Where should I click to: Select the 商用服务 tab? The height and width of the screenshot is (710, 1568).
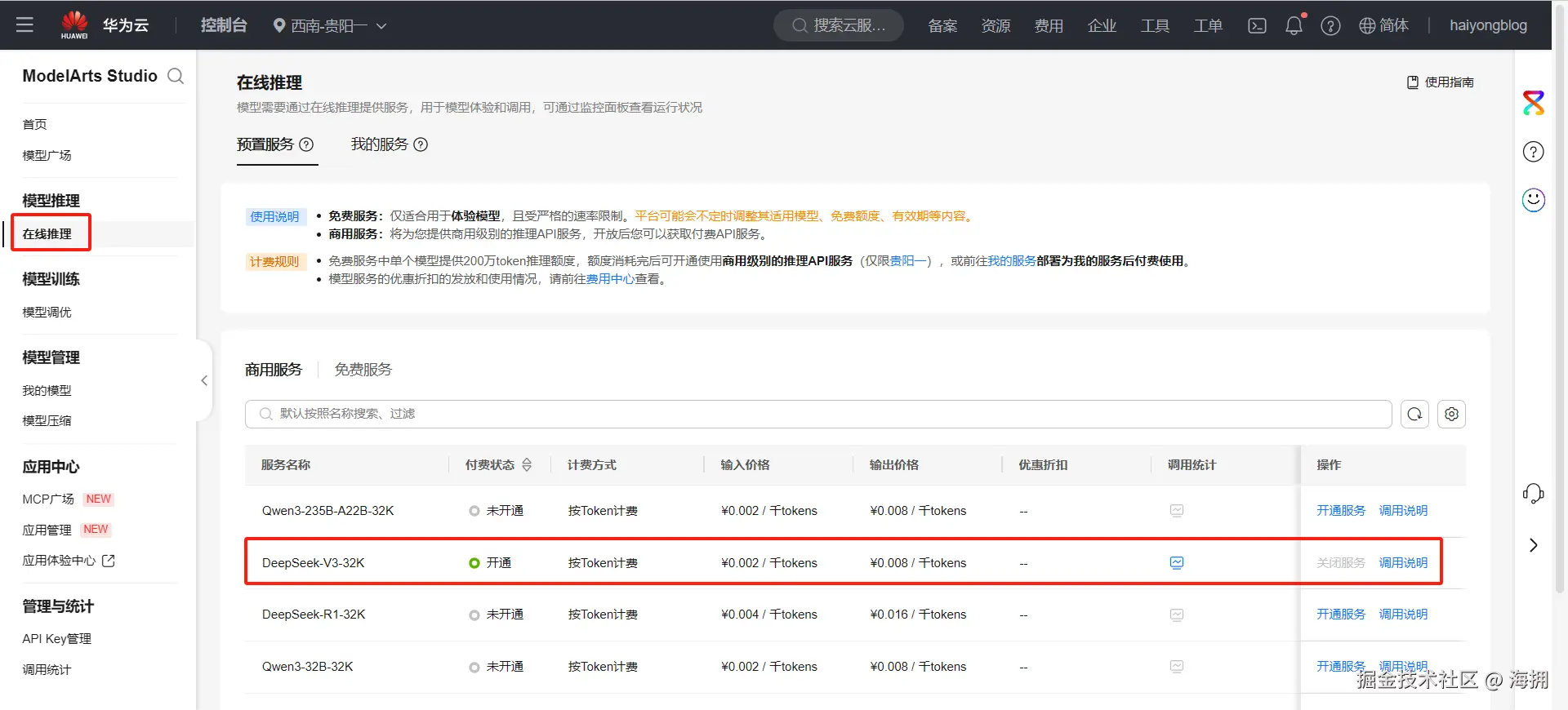pos(274,370)
